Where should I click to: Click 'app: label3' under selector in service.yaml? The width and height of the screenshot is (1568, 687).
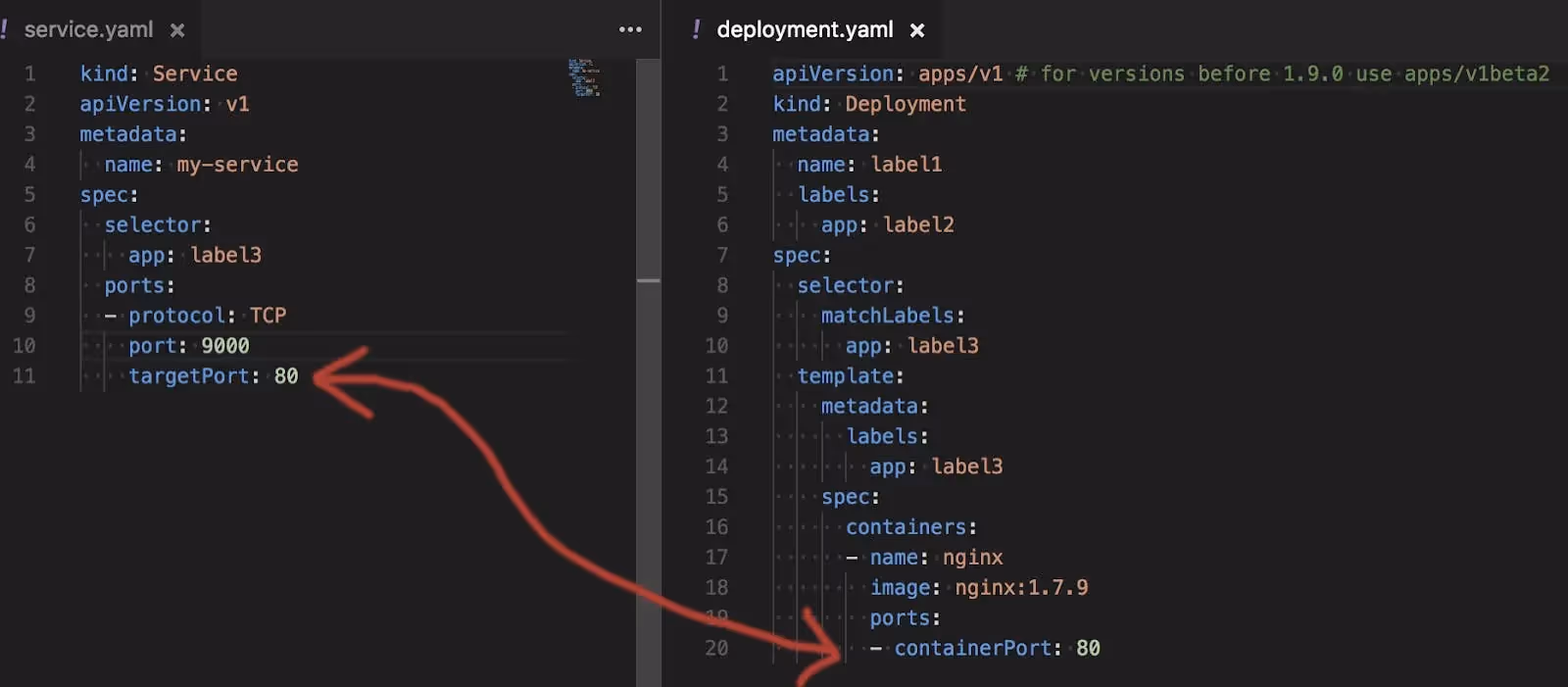195,255
